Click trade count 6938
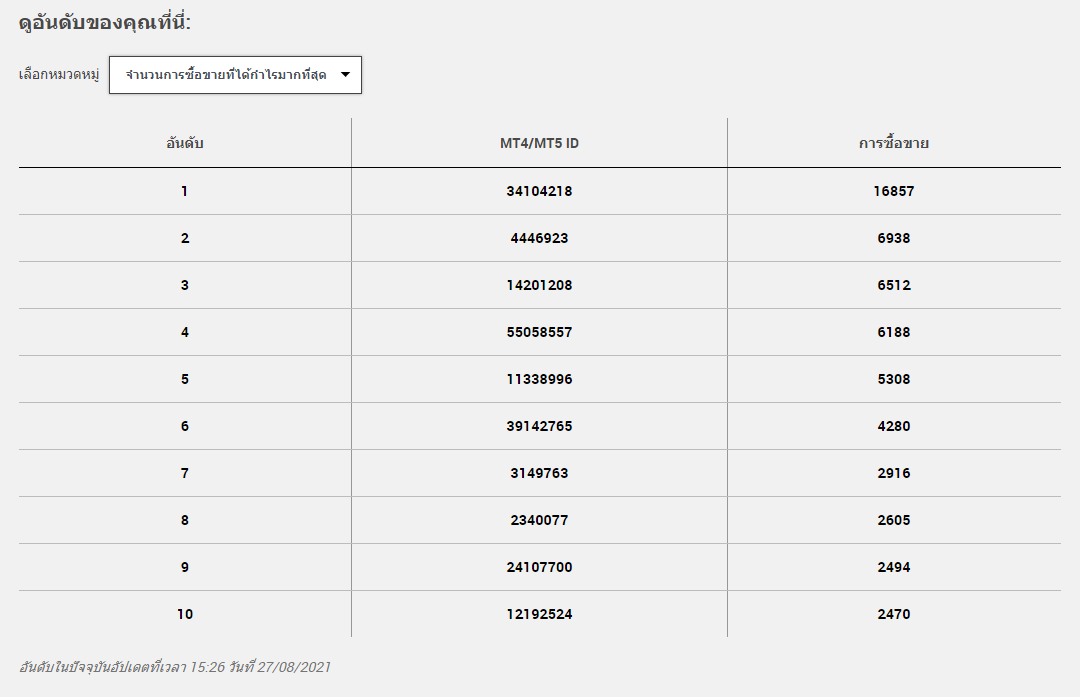This screenshot has width=1080, height=697. (x=894, y=238)
